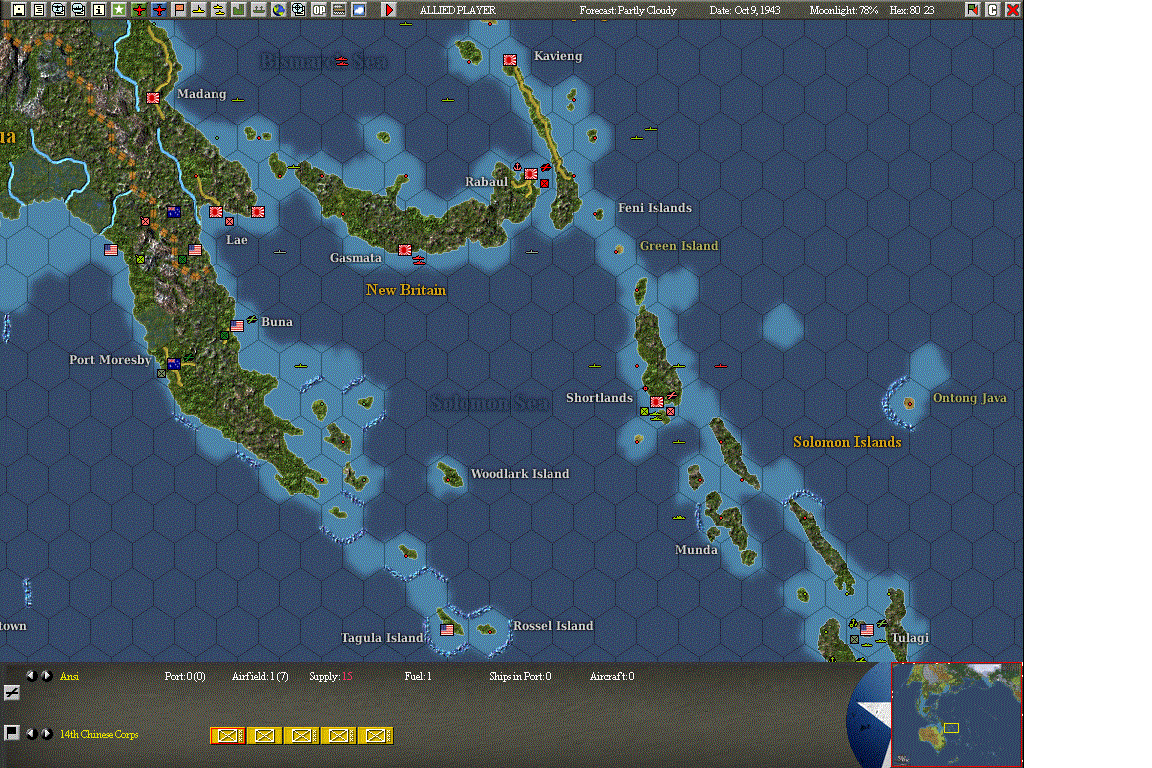The height and width of the screenshot is (768, 1152).
Task: Click the 'C' icon in top right
Action: tap(993, 10)
